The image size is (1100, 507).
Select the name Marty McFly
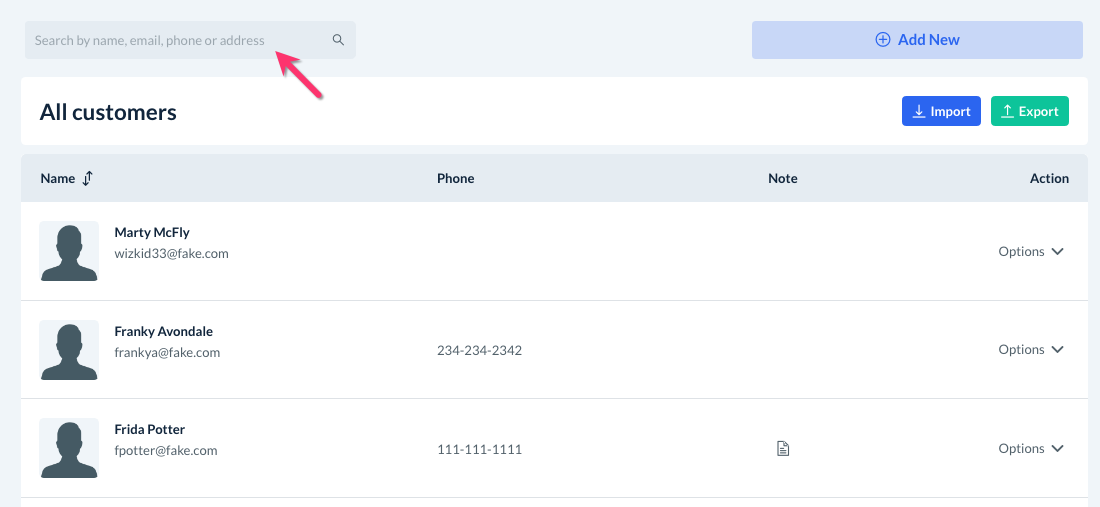coord(152,232)
